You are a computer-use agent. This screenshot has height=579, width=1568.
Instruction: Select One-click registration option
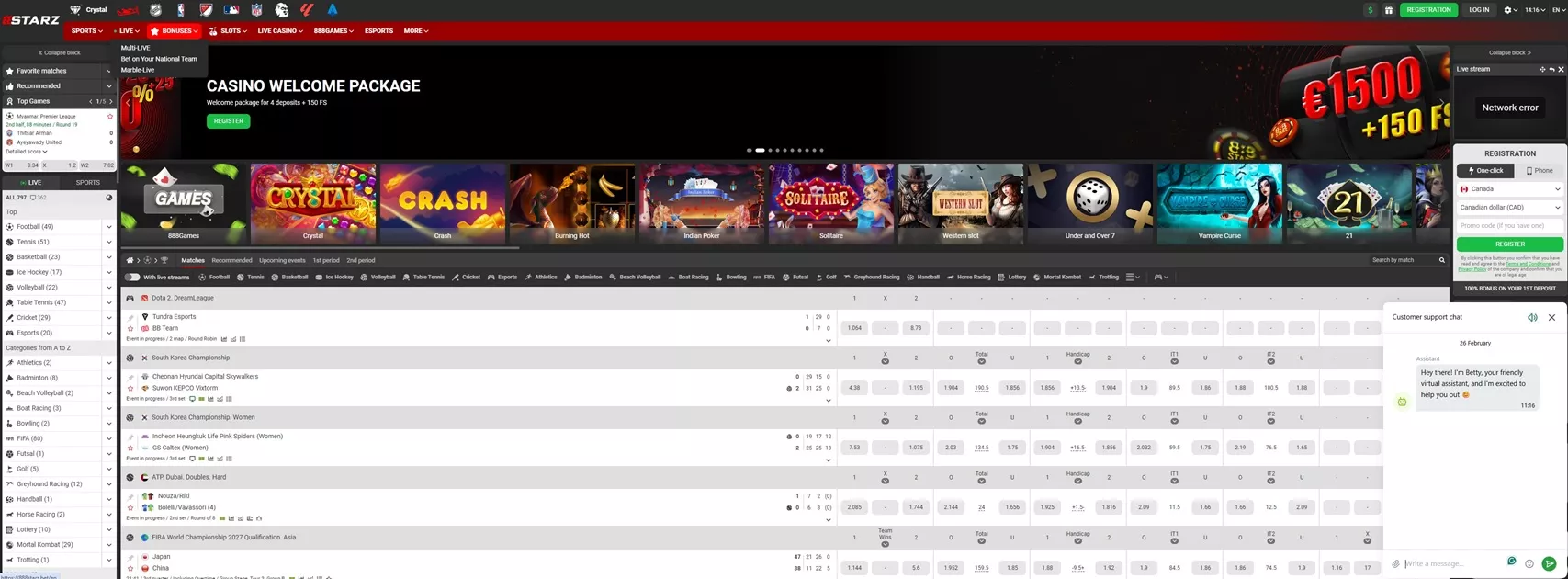point(1483,170)
